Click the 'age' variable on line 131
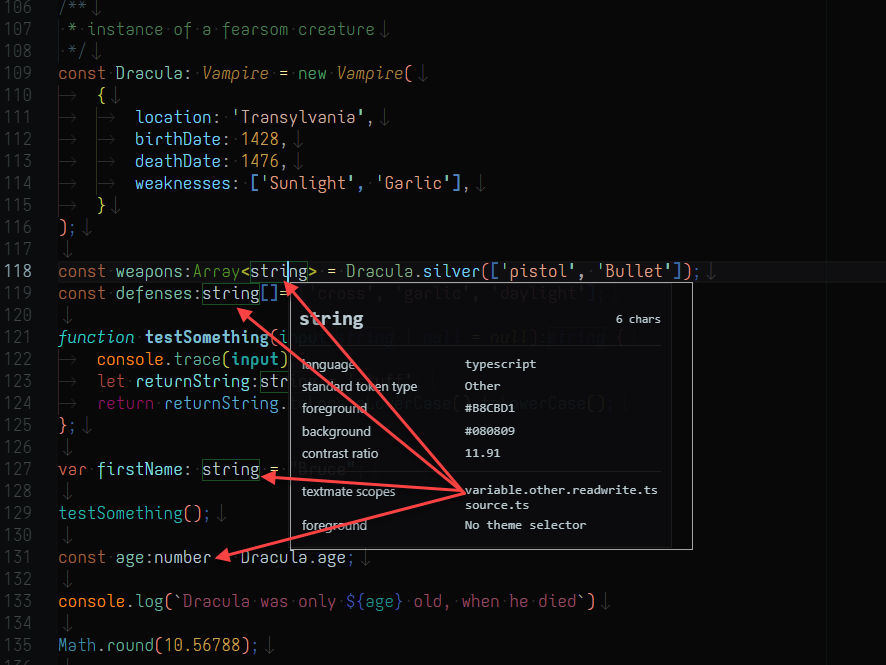This screenshot has height=665, width=886. tap(130, 557)
